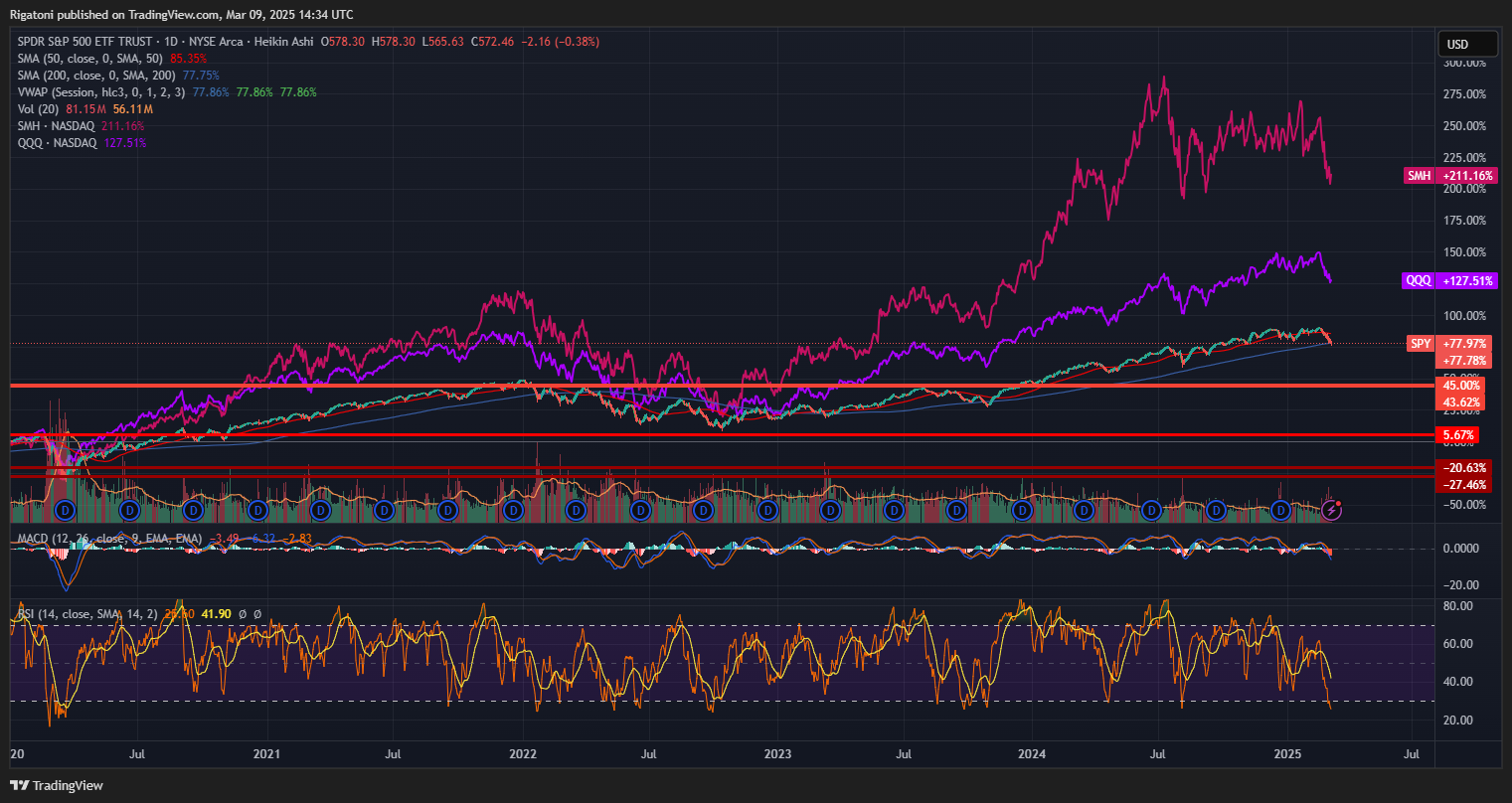
Task: Click the earliest blue D dividend marker
Action: [66, 510]
